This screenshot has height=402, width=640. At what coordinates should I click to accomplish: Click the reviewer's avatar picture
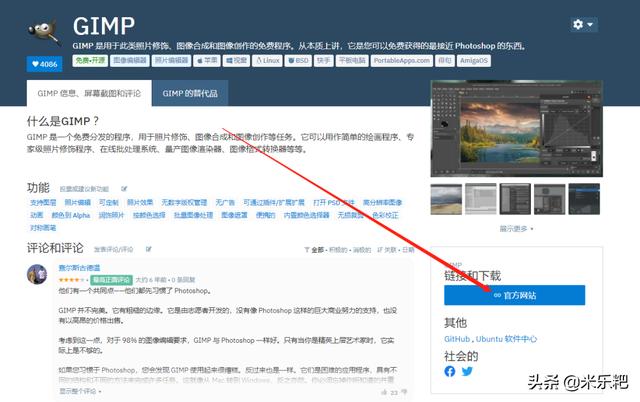(x=37, y=274)
